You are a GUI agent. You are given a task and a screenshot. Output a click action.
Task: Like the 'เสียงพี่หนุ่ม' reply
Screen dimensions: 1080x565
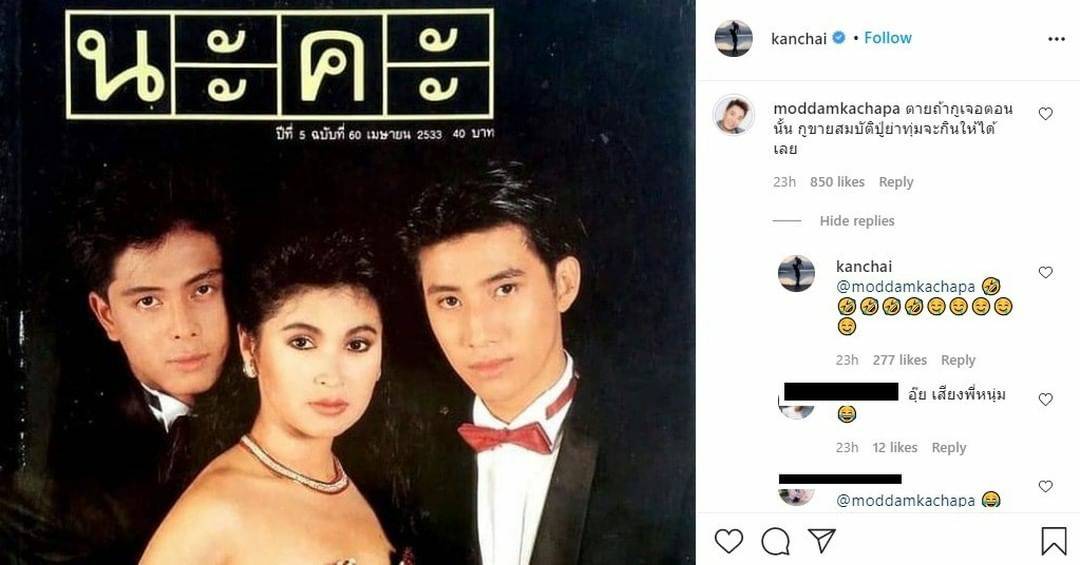click(1046, 399)
